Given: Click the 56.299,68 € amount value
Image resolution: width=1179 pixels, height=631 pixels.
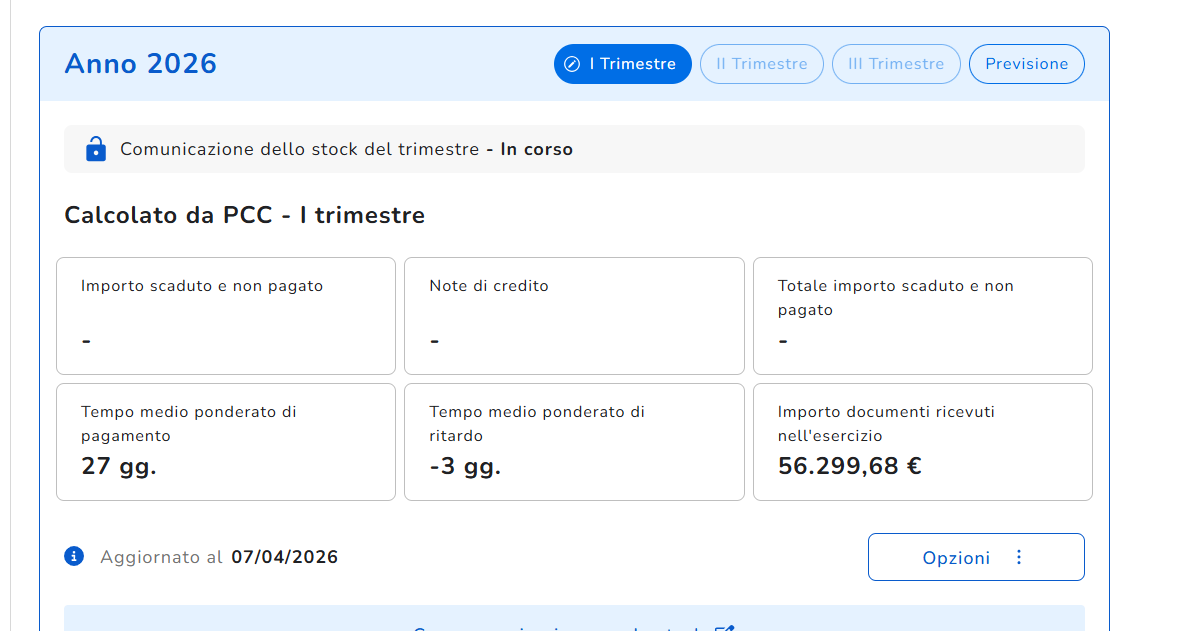Looking at the screenshot, I should click(x=850, y=465).
